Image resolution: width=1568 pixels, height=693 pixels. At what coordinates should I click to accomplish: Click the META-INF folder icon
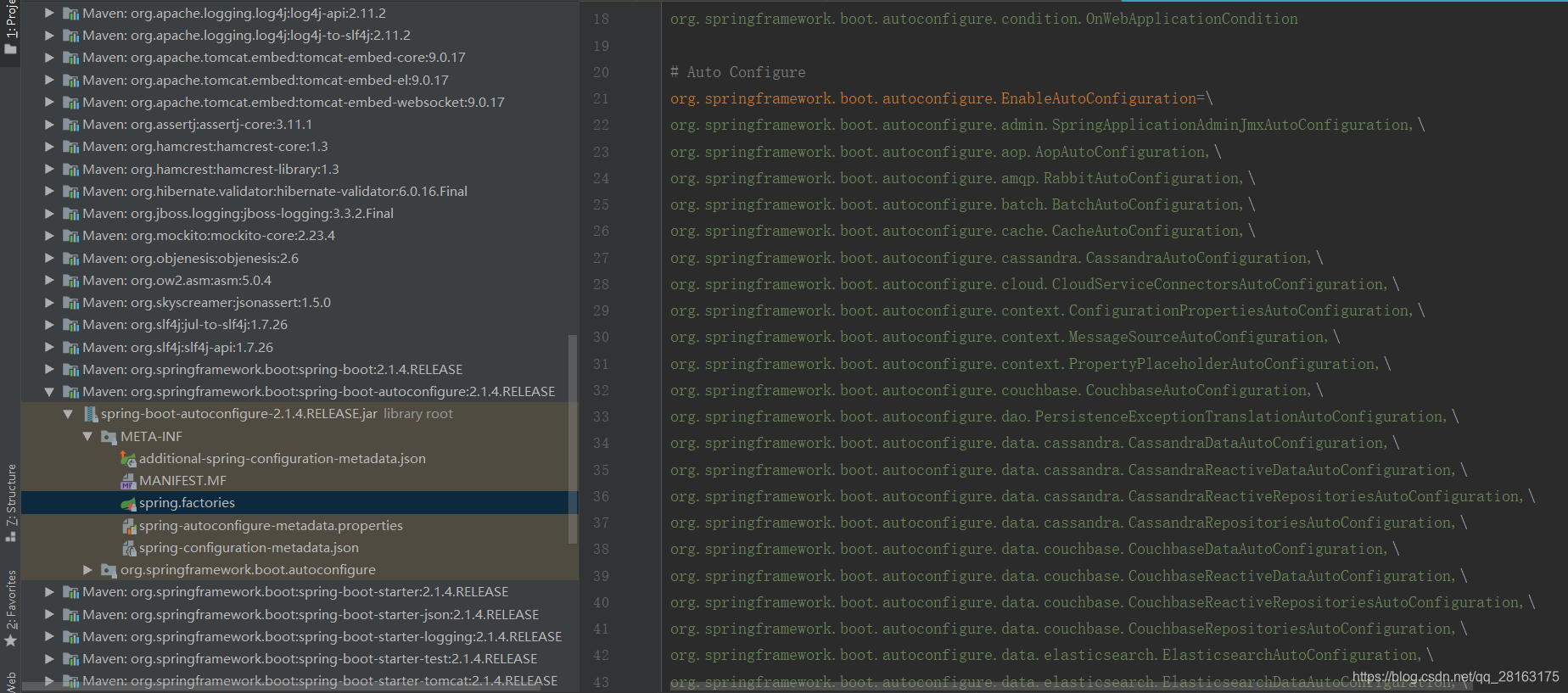point(109,437)
